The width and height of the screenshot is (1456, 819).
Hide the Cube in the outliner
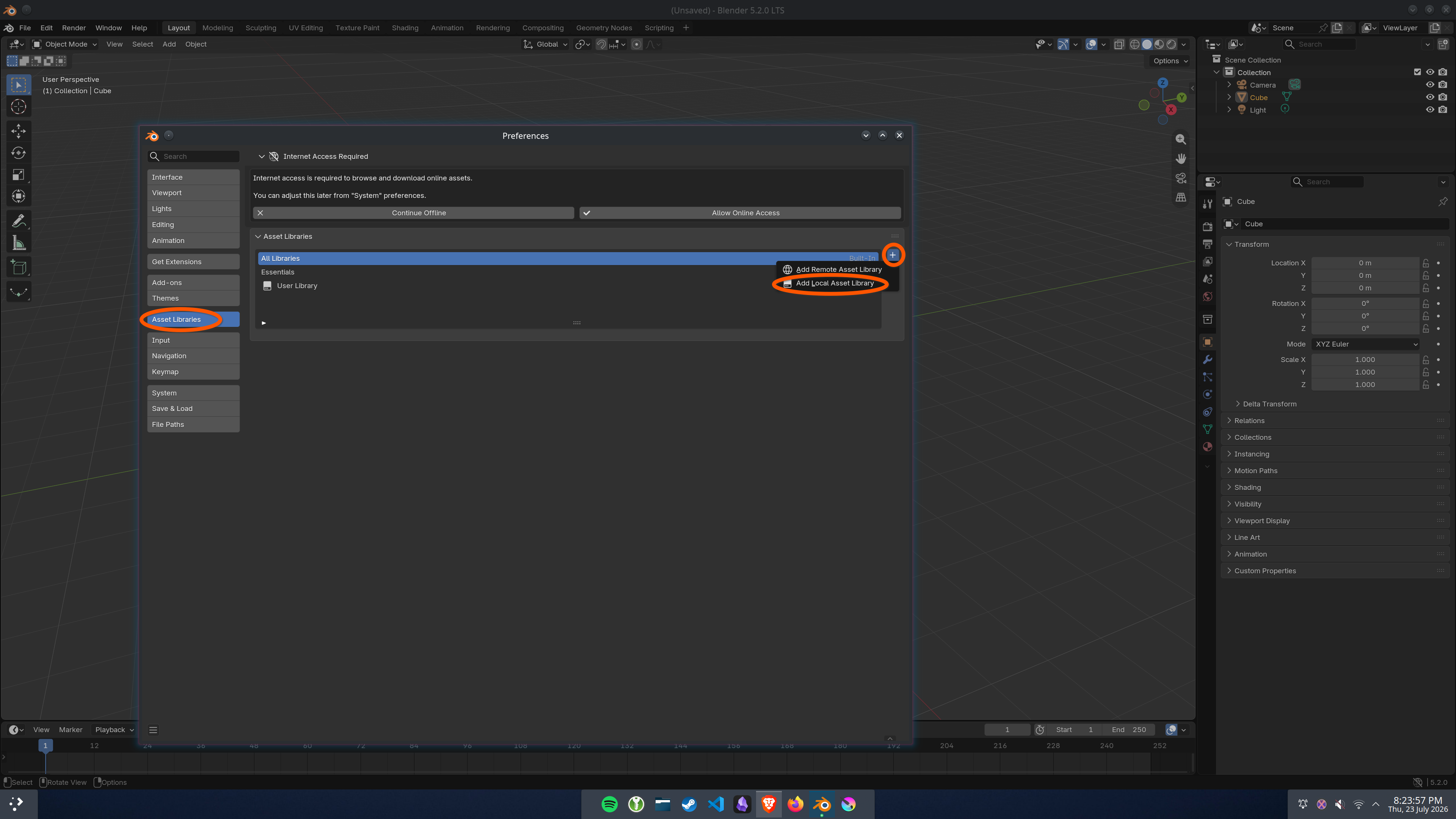[x=1430, y=97]
